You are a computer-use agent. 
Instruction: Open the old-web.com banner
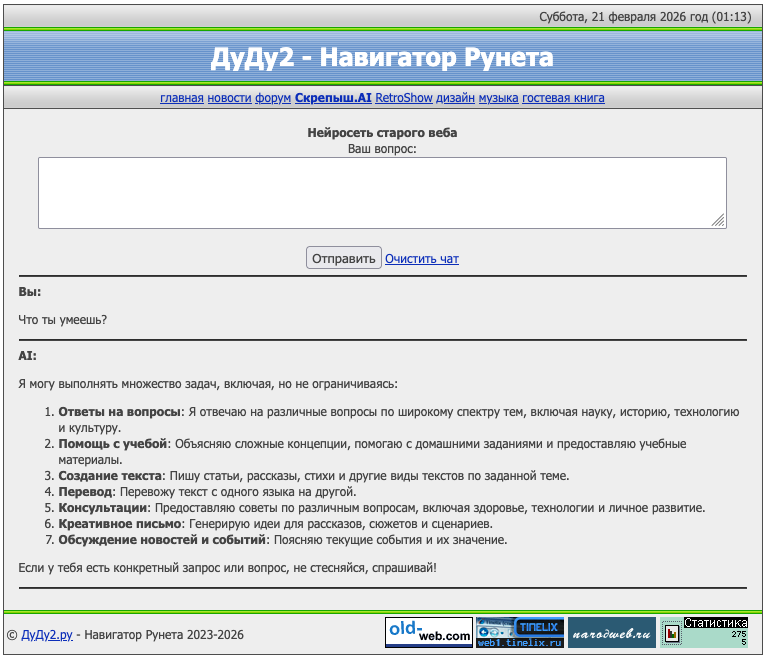click(429, 632)
